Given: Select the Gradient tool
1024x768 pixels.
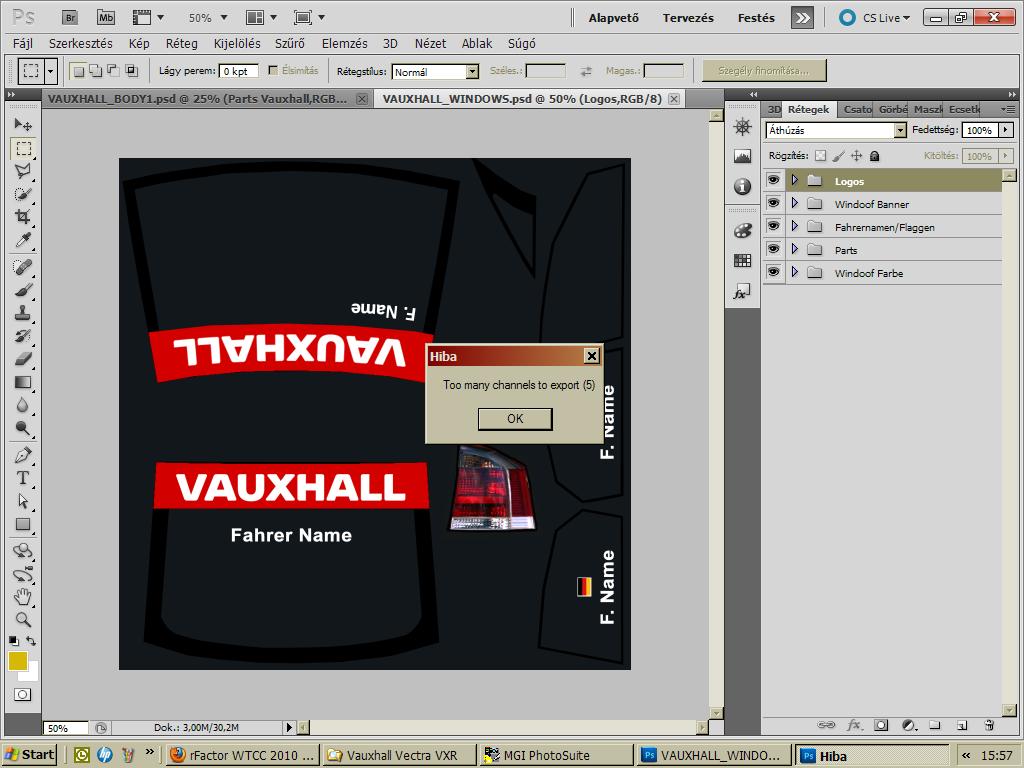Looking at the screenshot, I should pos(23,382).
